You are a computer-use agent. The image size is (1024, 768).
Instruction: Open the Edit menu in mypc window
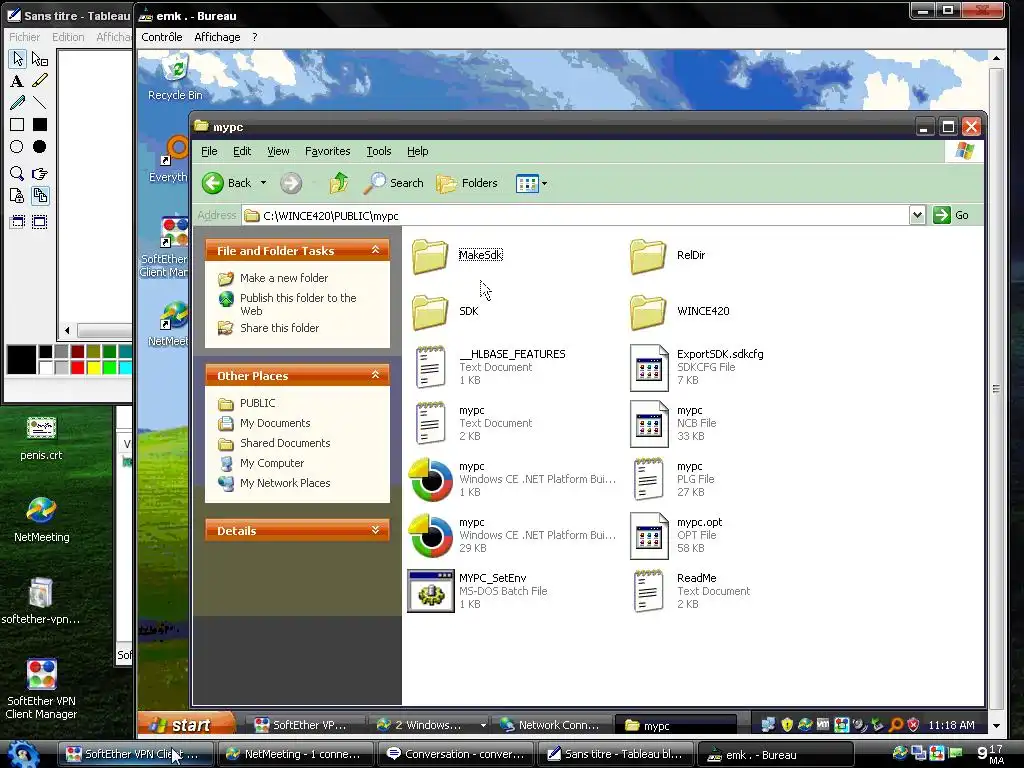click(242, 151)
